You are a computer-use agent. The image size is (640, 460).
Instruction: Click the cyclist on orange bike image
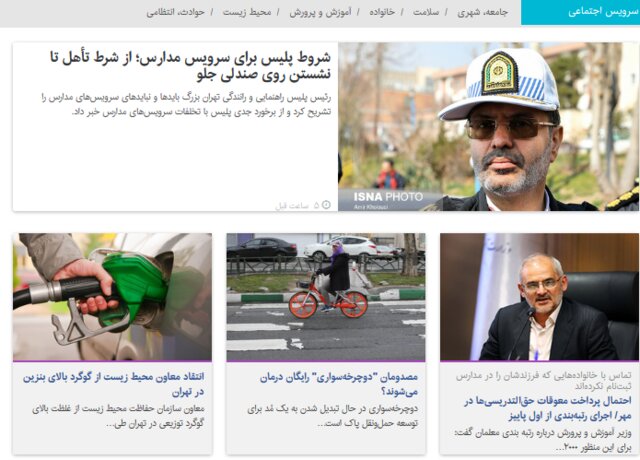coord(326,297)
